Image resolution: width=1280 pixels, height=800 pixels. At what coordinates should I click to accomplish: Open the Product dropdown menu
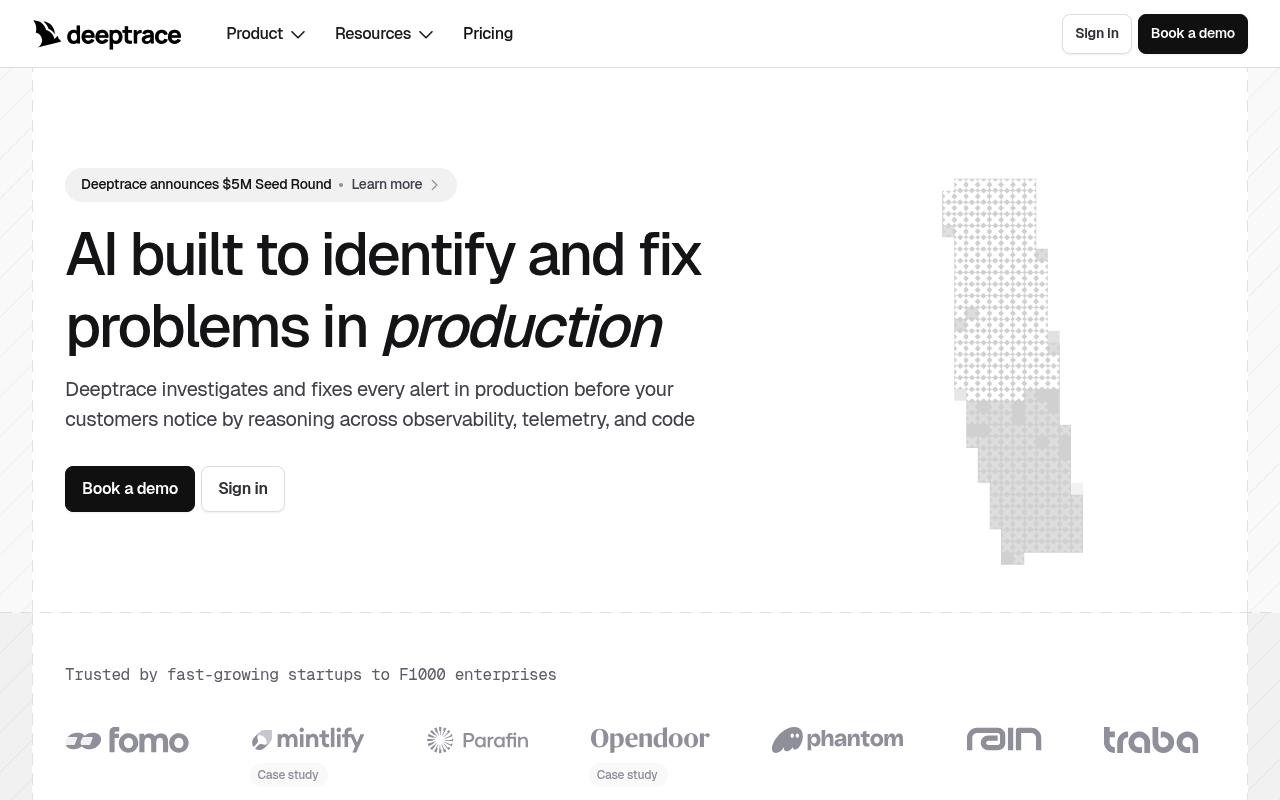point(265,34)
